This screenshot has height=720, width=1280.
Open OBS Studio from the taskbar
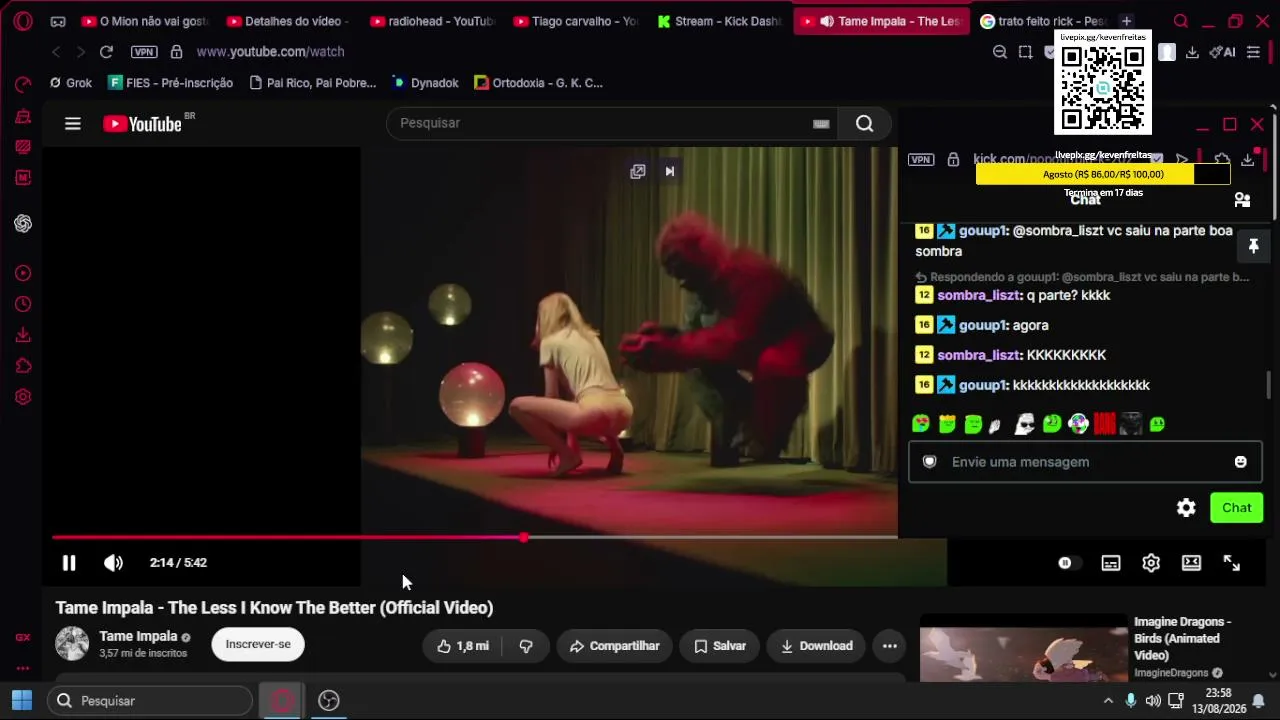pyautogui.click(x=329, y=701)
